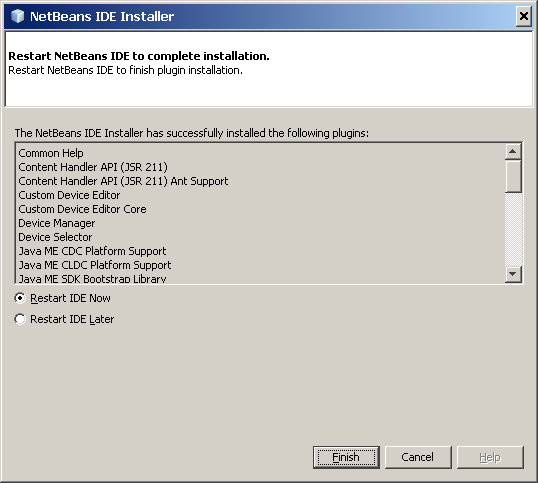The width and height of the screenshot is (538, 483).
Task: Select Common Help in the plugin list
Action: [x=51, y=153]
